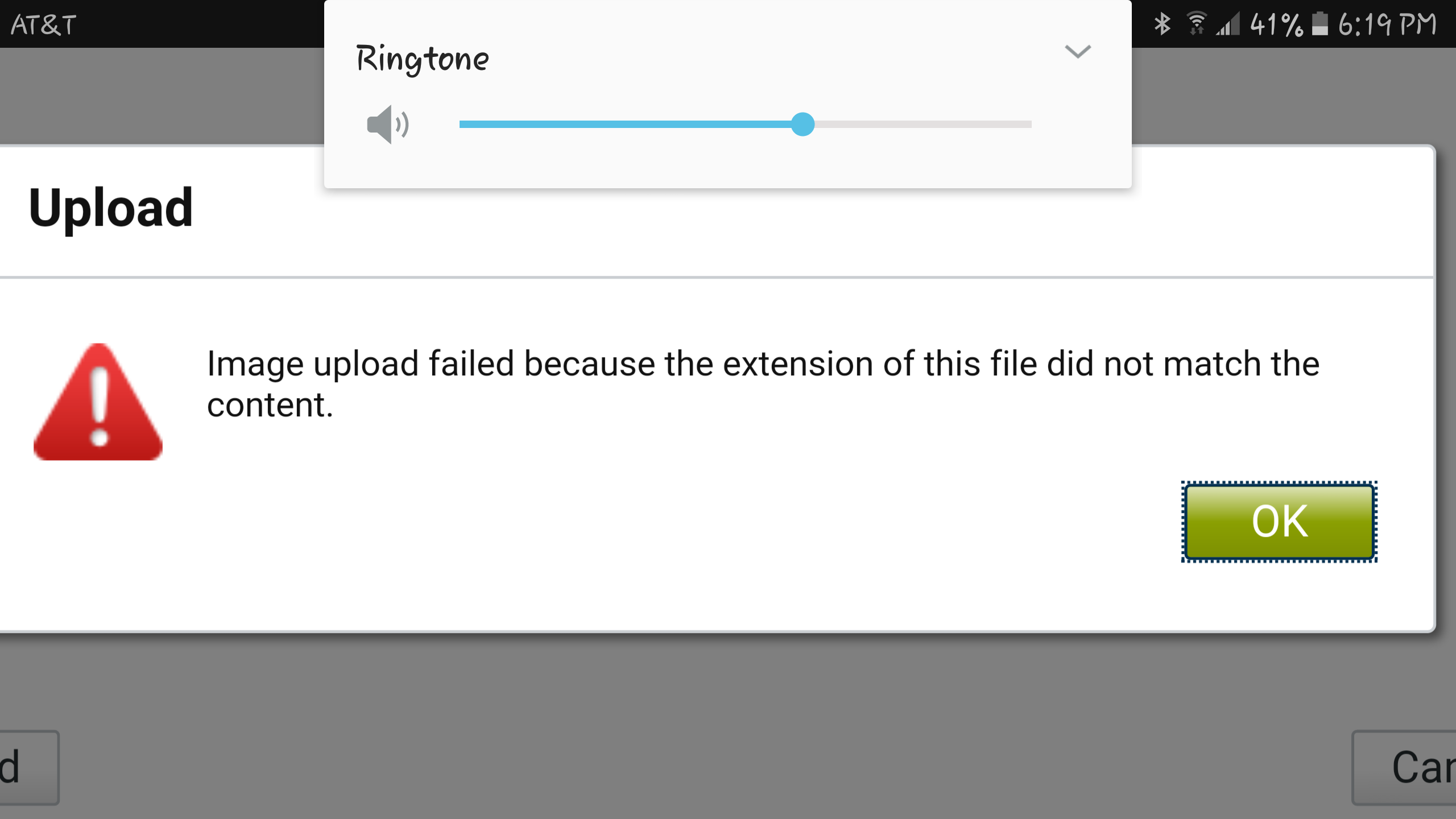1456x819 pixels.
Task: Tap the battery icon in status bar
Action: (1320, 24)
